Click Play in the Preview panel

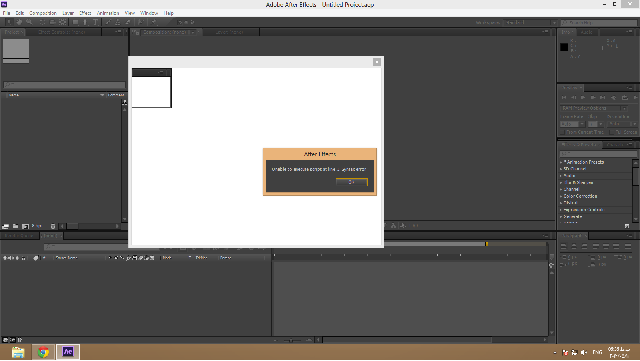[583, 98]
